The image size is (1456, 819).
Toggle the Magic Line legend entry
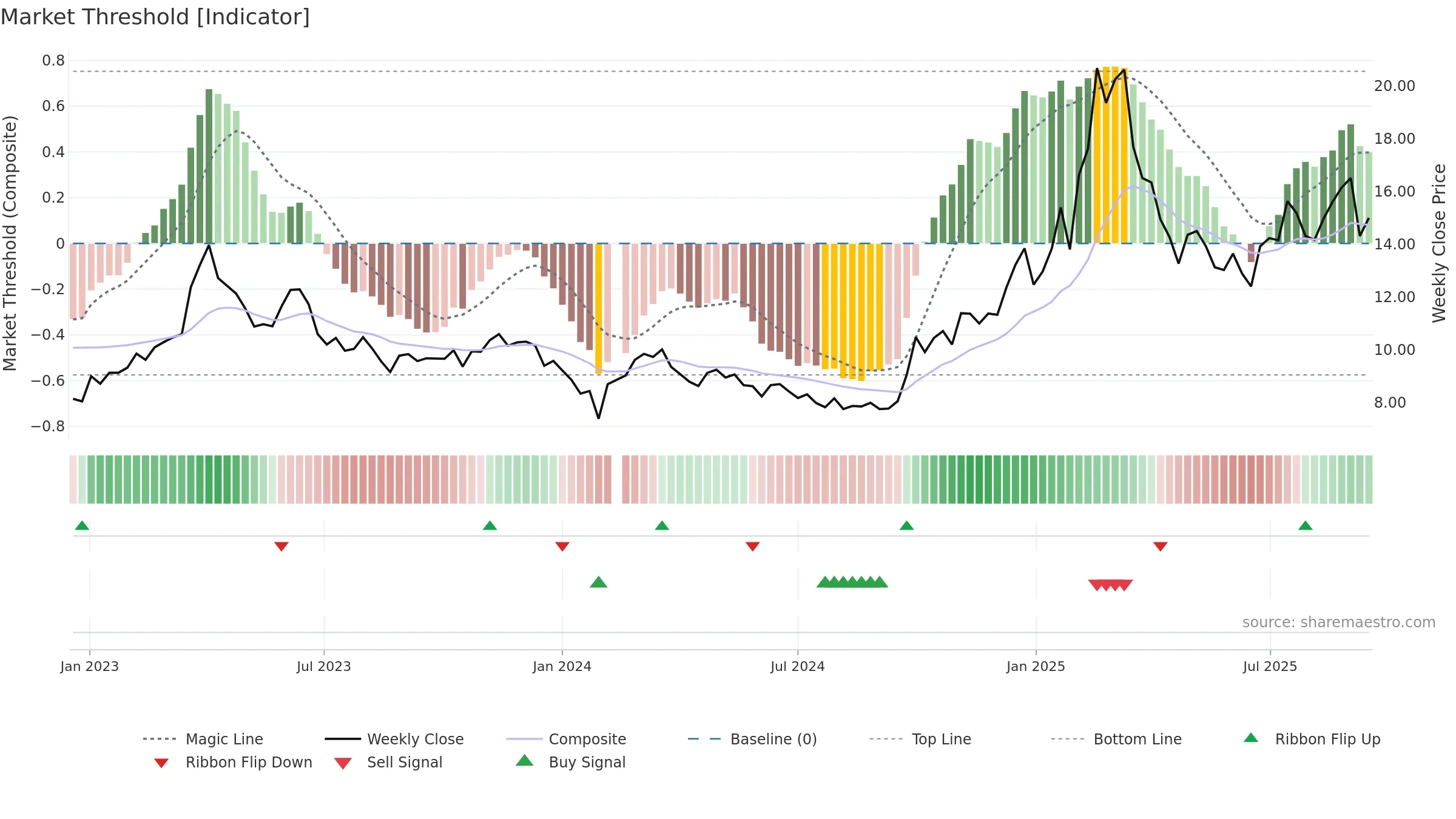203,739
